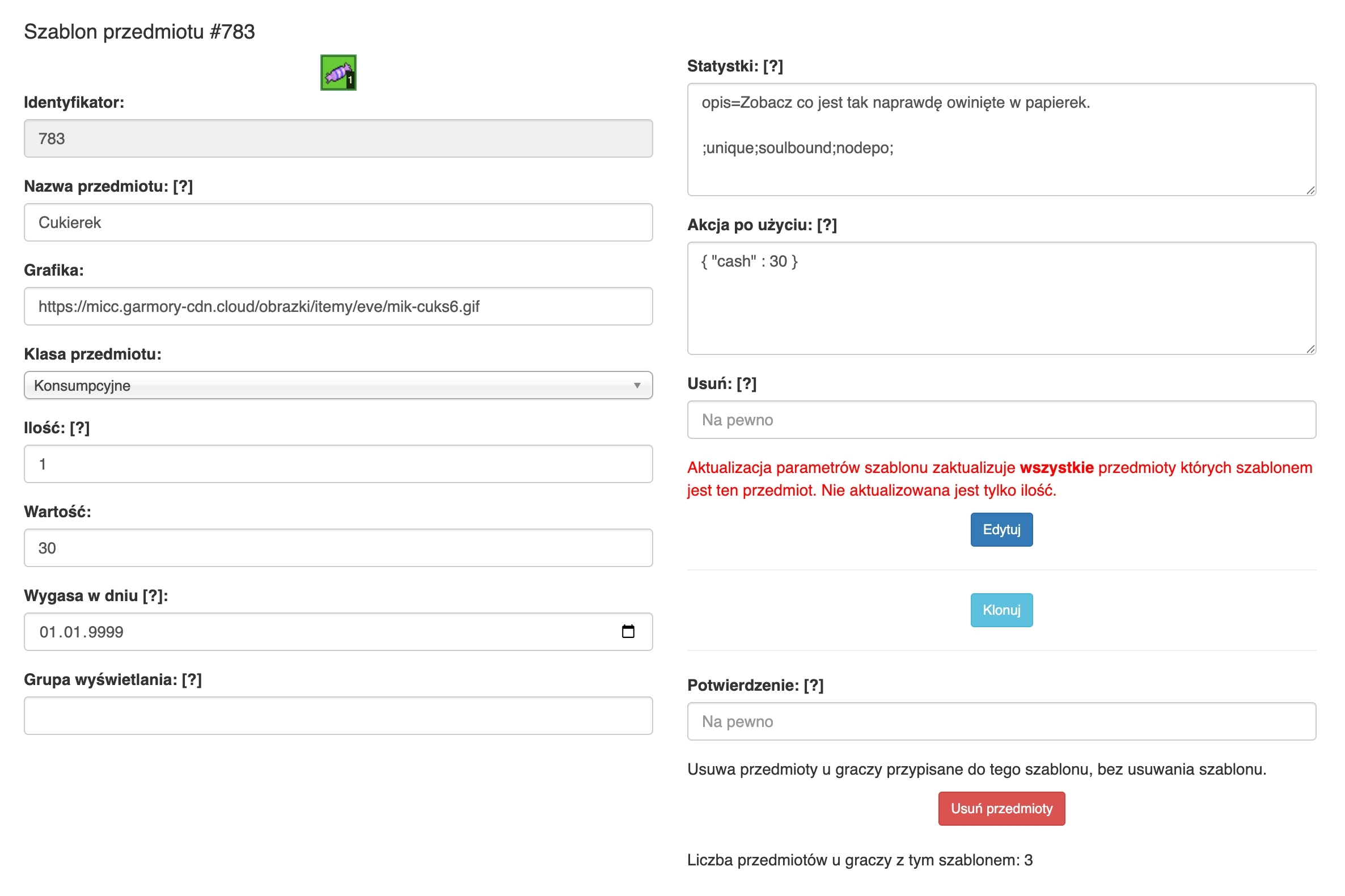
Task: Open the calendar picker in expiry date field
Action: 628,631
